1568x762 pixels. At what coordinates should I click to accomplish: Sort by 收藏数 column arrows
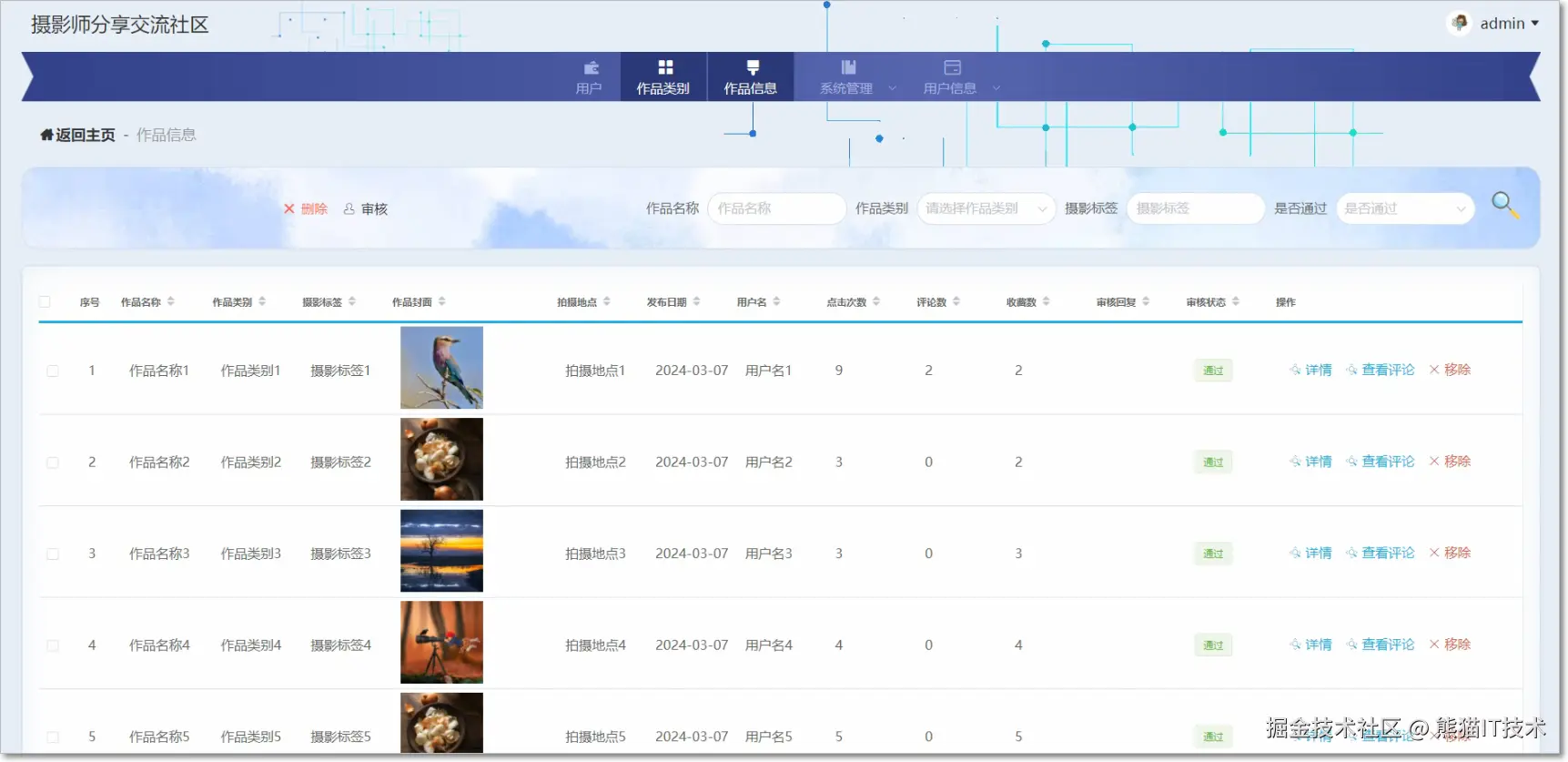1047,301
